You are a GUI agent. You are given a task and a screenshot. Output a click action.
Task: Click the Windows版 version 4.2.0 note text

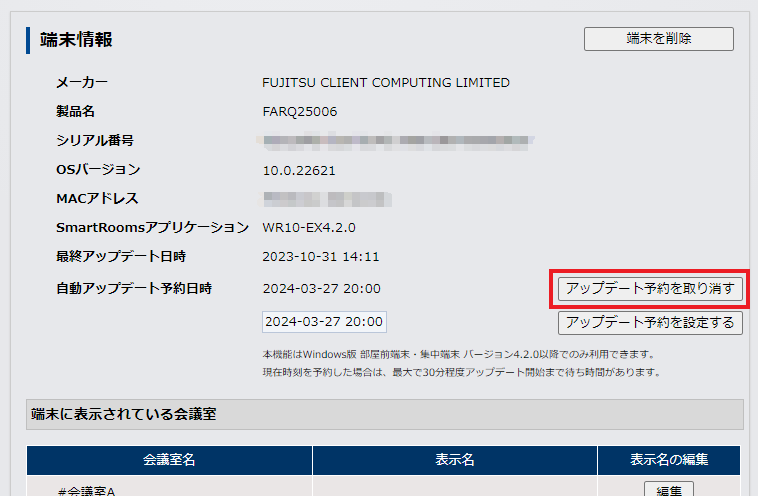(x=458, y=354)
